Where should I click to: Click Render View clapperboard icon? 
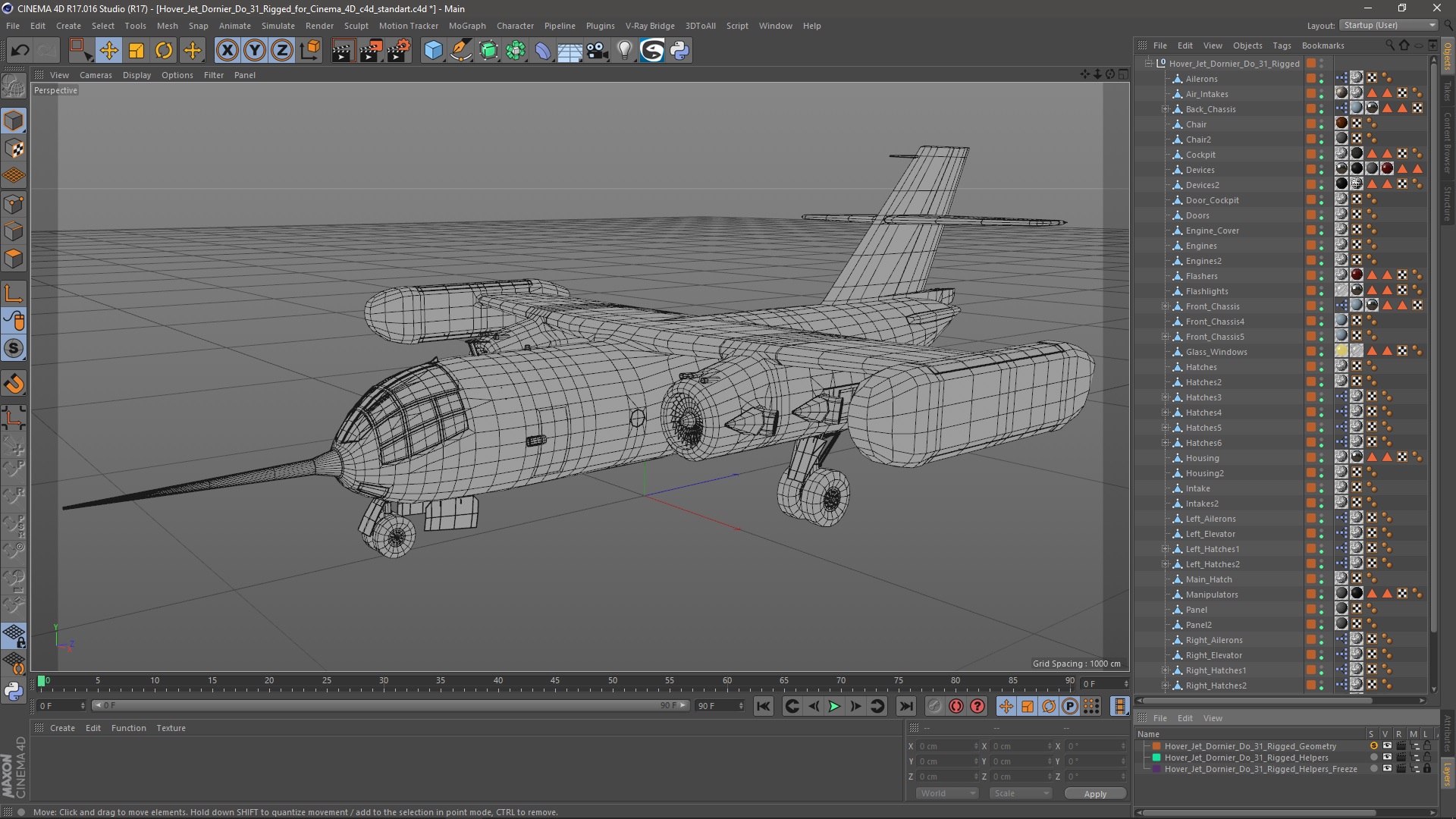342,51
